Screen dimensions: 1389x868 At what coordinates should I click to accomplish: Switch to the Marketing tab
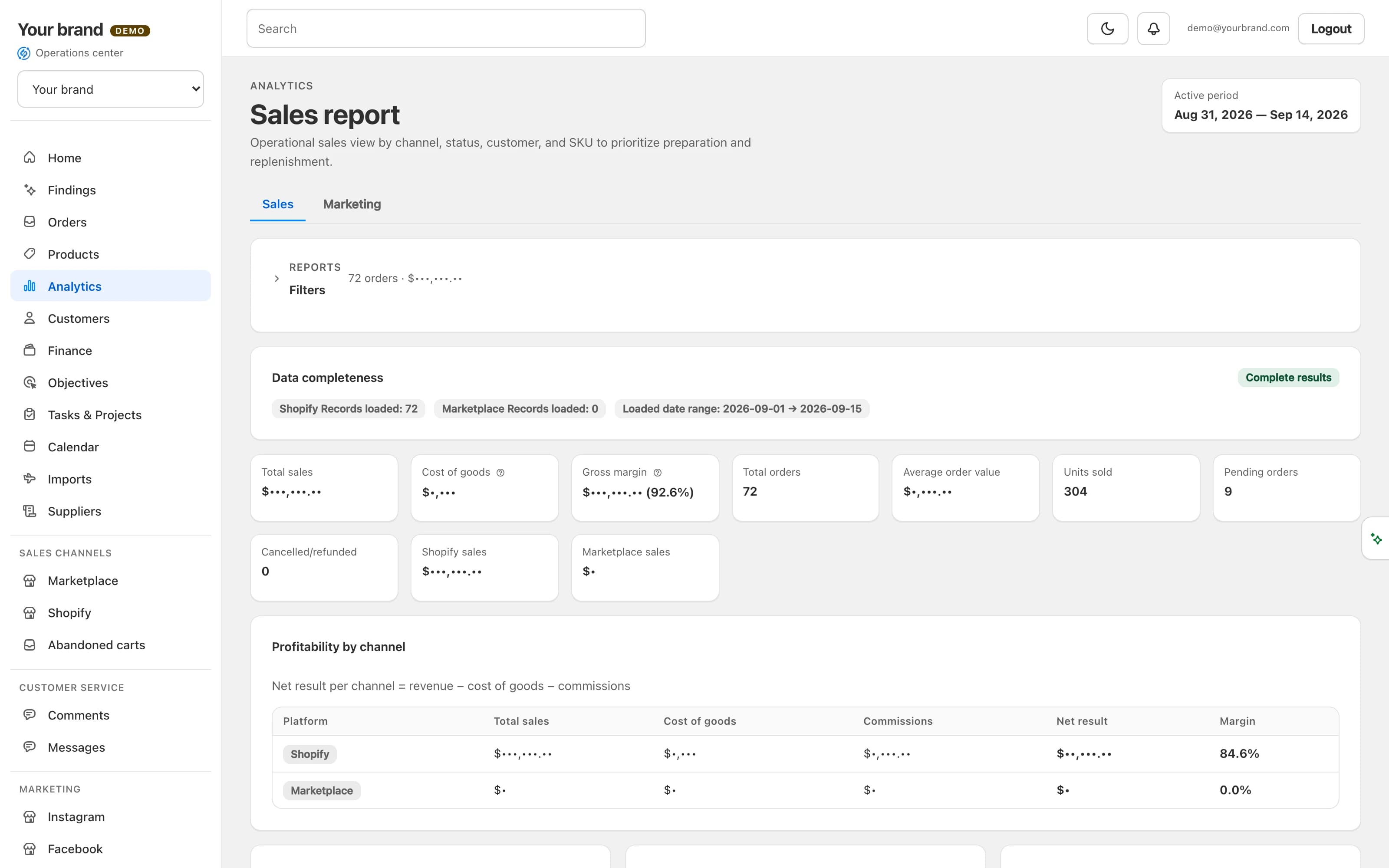[352, 204]
